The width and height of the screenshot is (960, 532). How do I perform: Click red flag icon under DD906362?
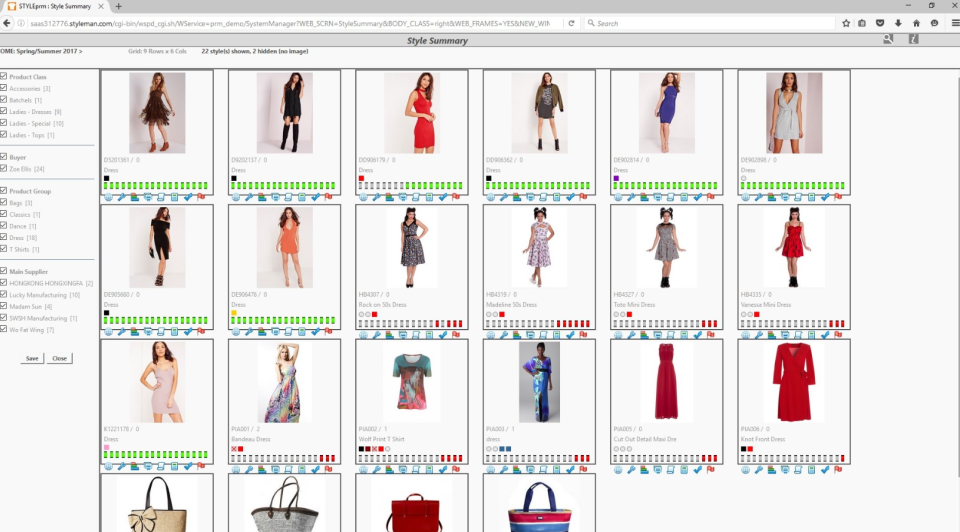click(583, 197)
